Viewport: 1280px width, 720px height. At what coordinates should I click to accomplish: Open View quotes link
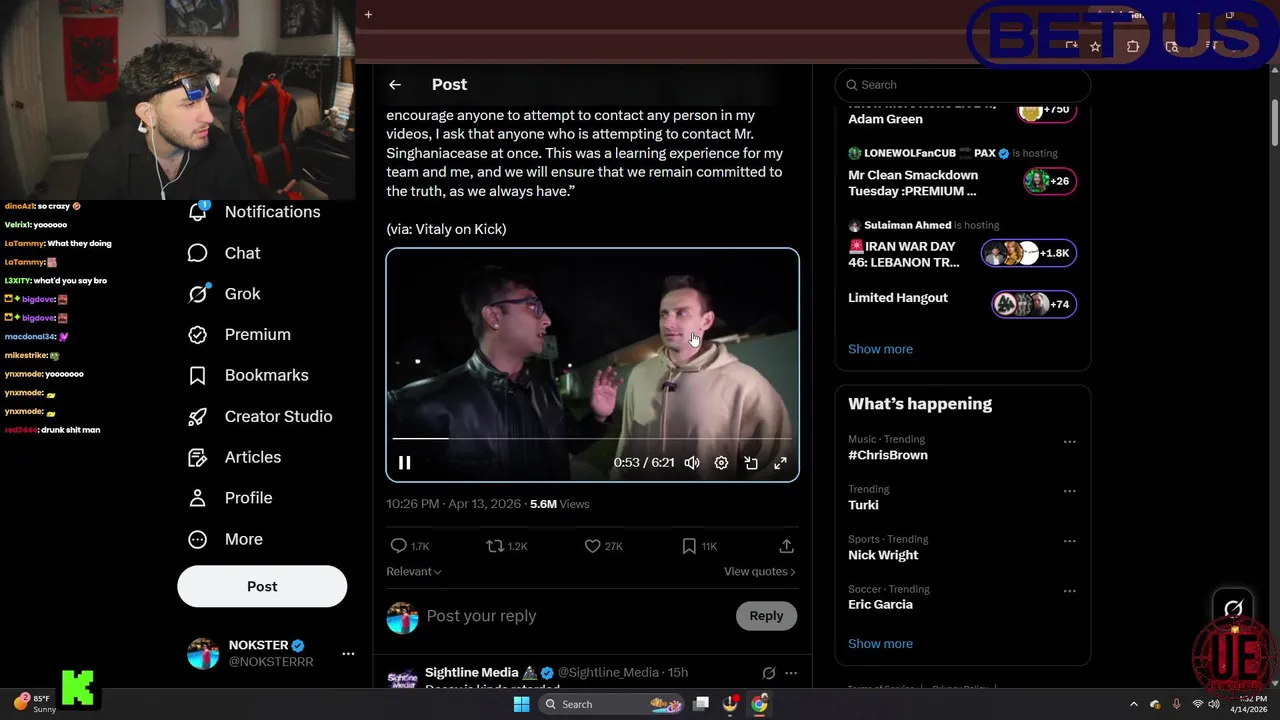coord(760,572)
